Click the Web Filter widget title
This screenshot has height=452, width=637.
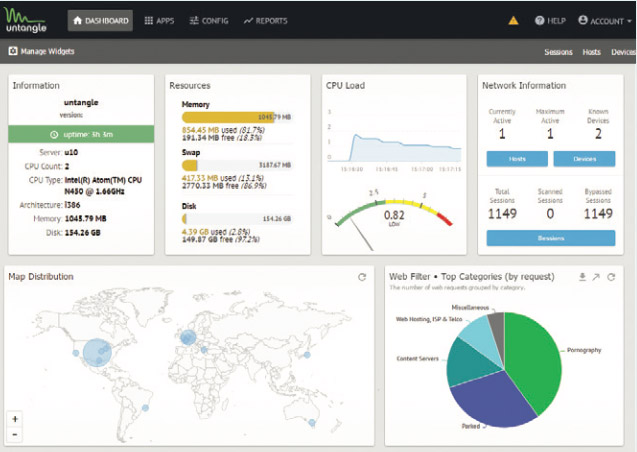pyautogui.click(x=472, y=277)
